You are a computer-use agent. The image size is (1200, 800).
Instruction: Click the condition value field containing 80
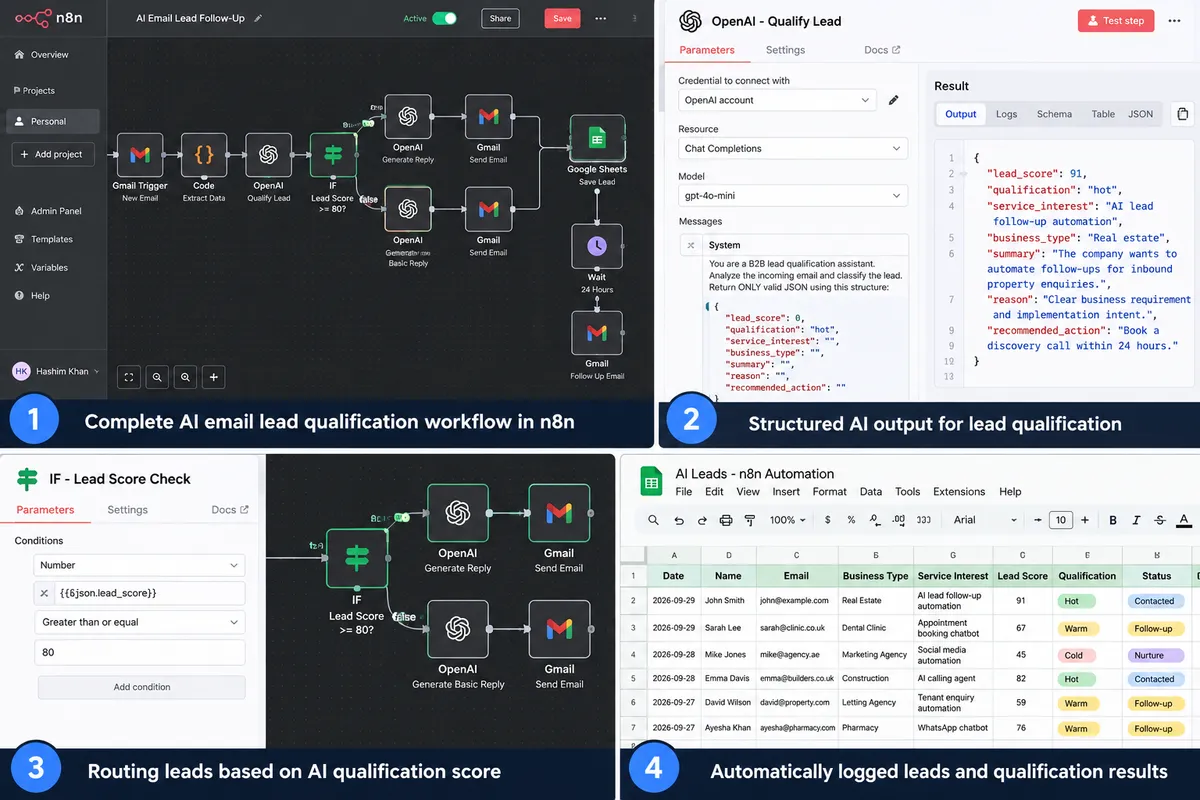click(x=140, y=652)
